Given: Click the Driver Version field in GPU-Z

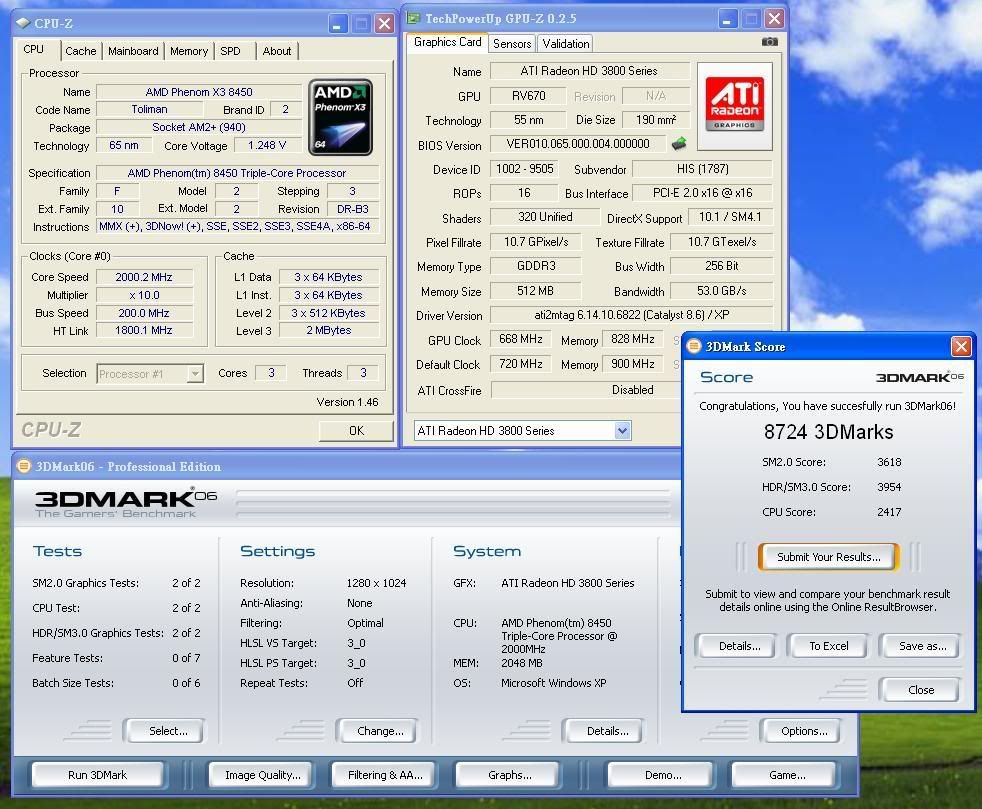Looking at the screenshot, I should [x=631, y=314].
